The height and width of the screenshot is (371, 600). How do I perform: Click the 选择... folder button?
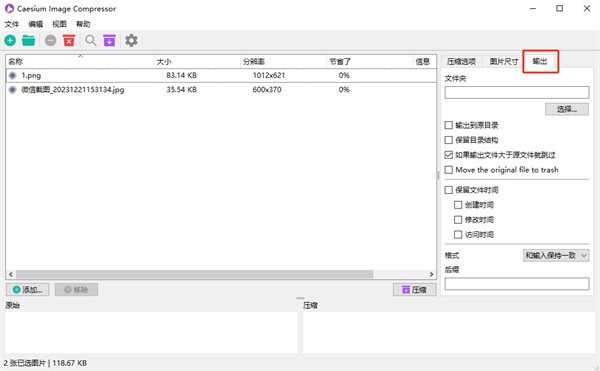coord(567,109)
